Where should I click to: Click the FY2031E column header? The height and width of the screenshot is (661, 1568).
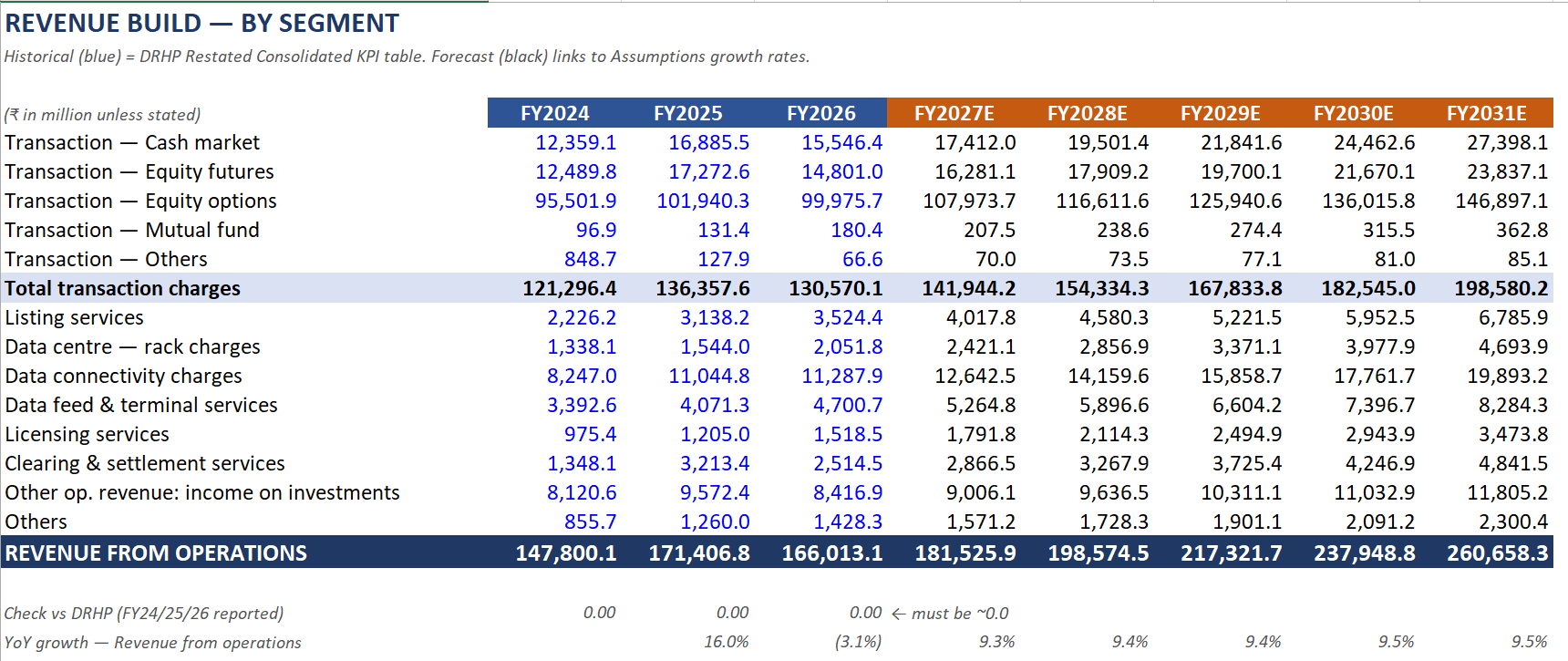[1486, 113]
